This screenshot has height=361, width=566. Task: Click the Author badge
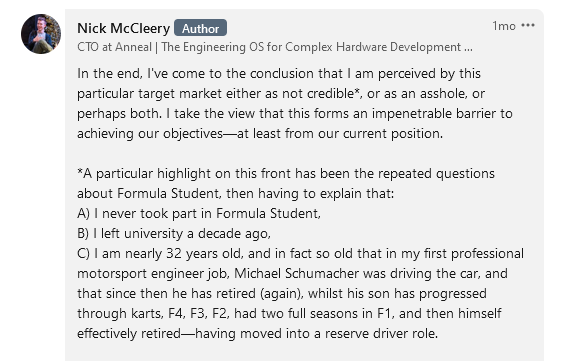[x=200, y=28]
